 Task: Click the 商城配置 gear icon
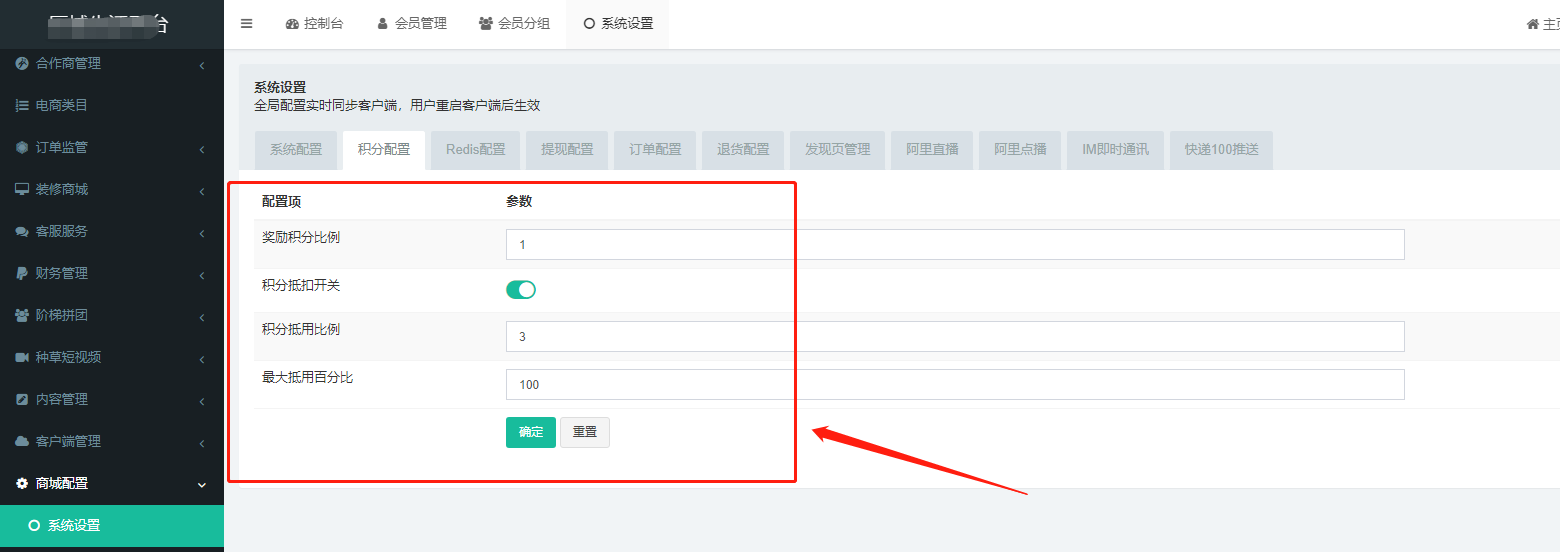click(x=22, y=483)
